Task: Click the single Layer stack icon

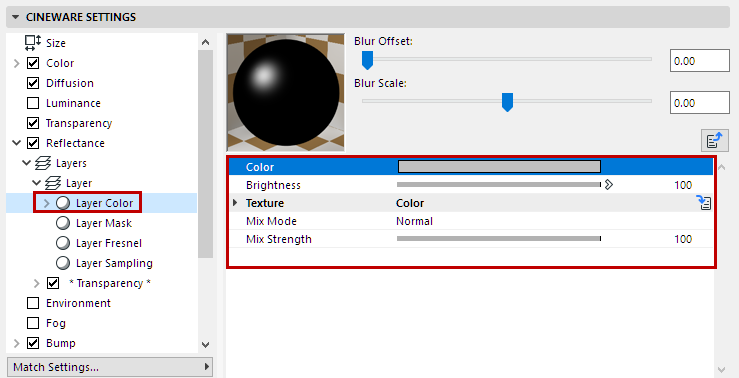Action: (53, 183)
